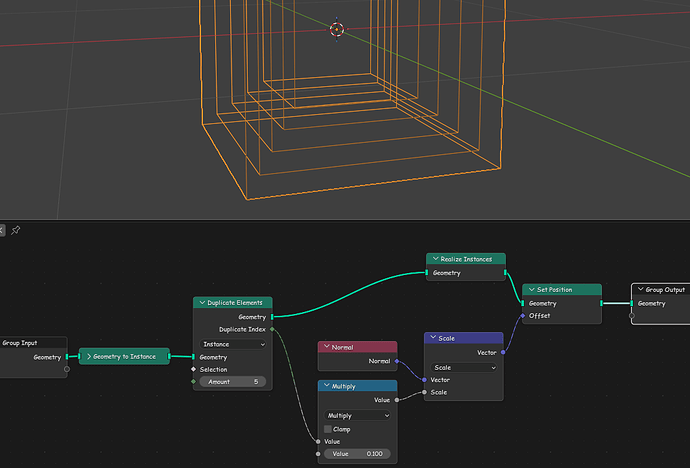Screen dimensions: 690x468
Task: Select the Group Input node header
Action: [x=33, y=343]
